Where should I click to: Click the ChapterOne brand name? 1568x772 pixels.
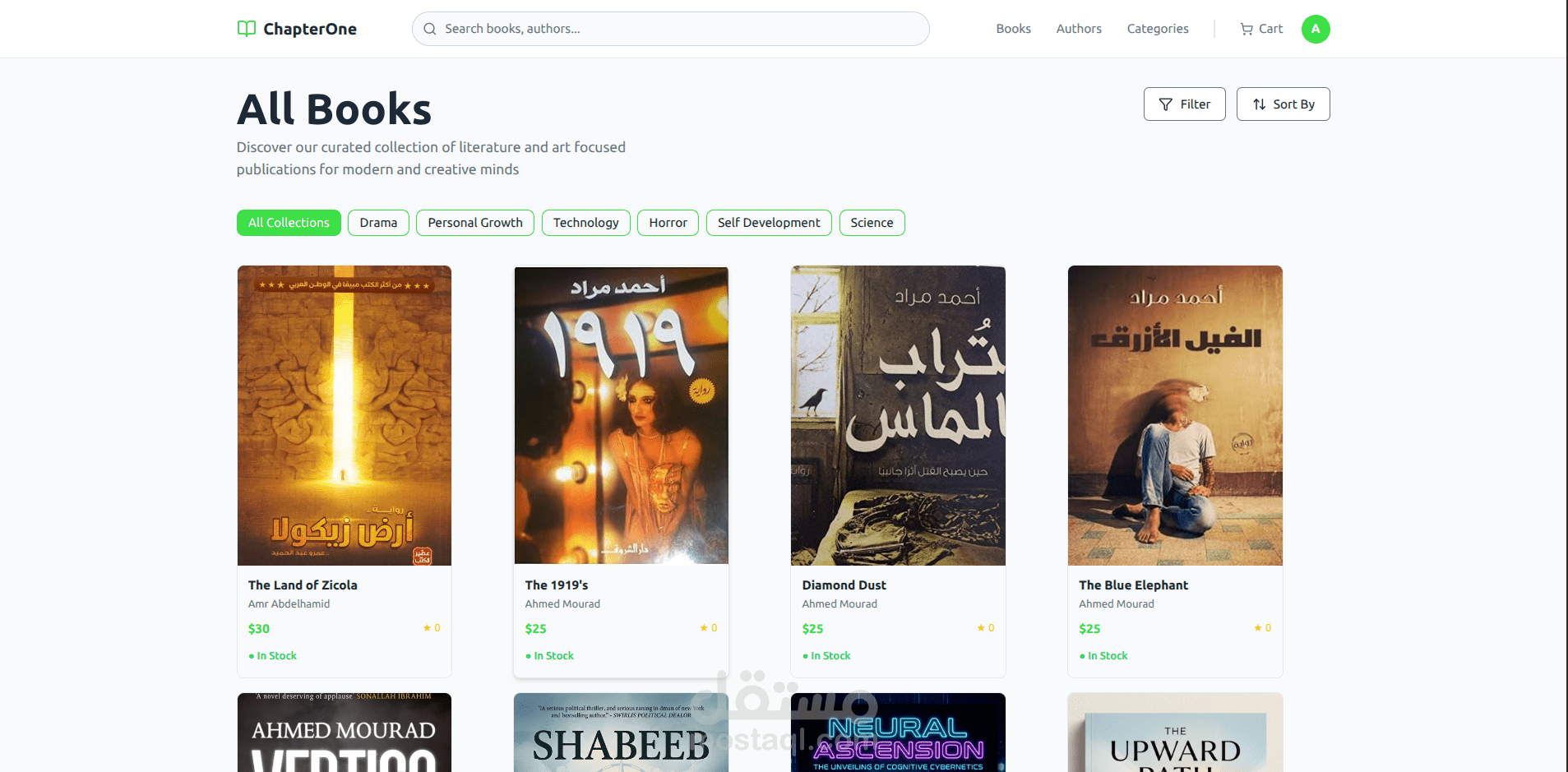[310, 29]
